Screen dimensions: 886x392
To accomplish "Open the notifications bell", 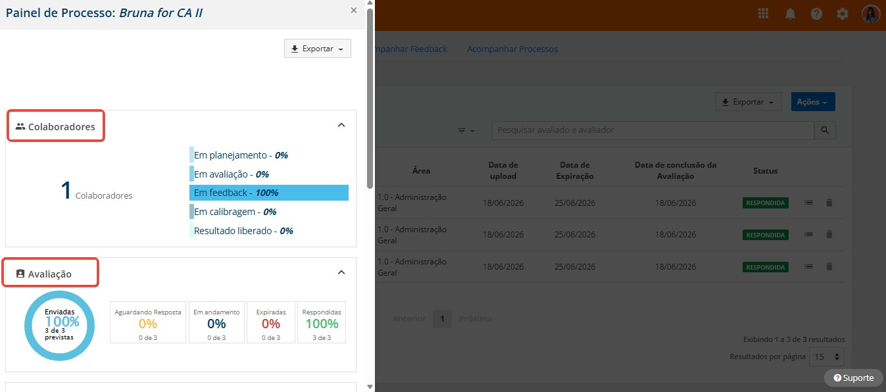I will [790, 14].
